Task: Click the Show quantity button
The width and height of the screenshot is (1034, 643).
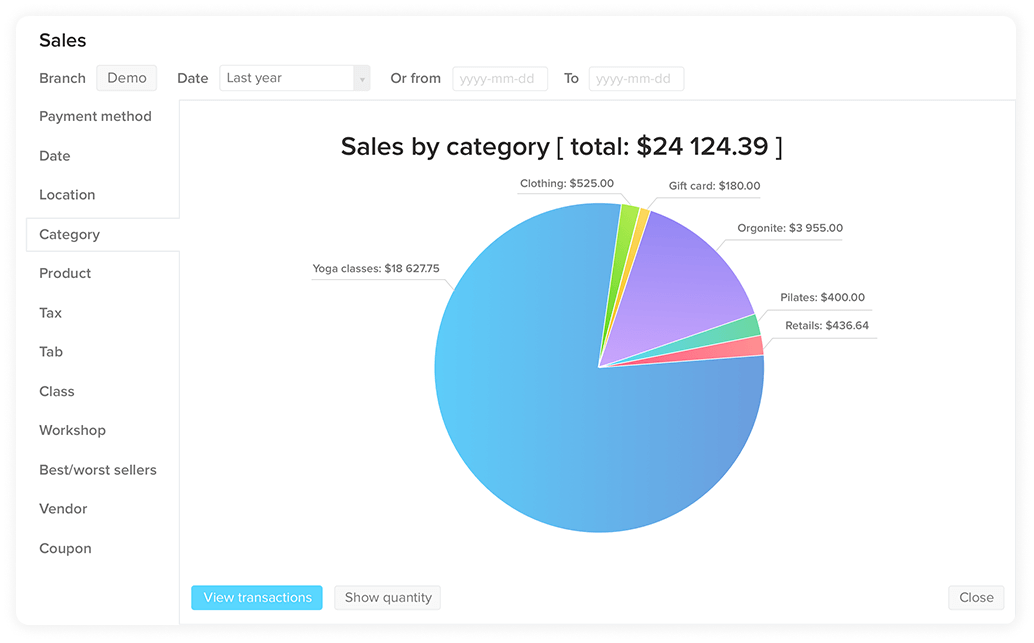Action: click(387, 597)
